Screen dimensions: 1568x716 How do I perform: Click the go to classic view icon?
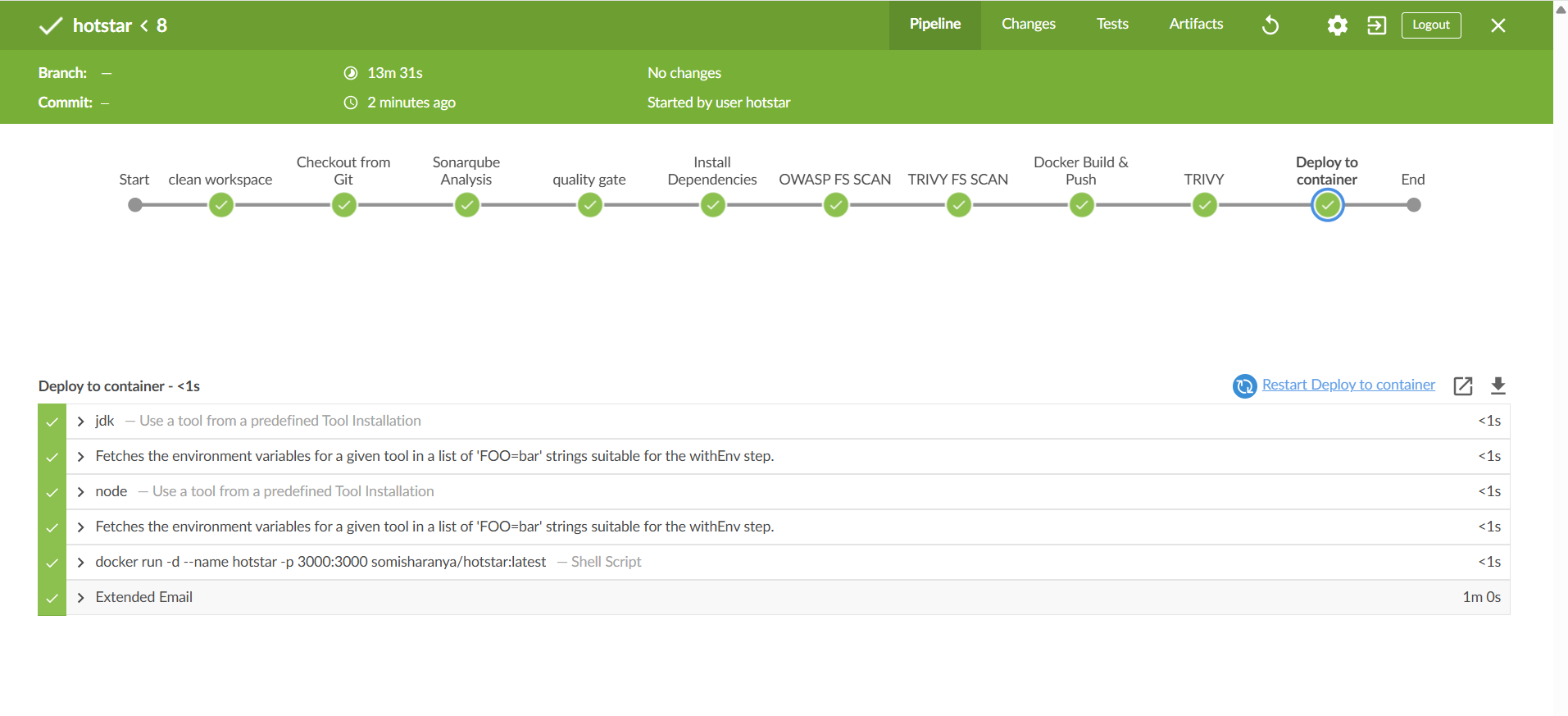(x=1377, y=25)
